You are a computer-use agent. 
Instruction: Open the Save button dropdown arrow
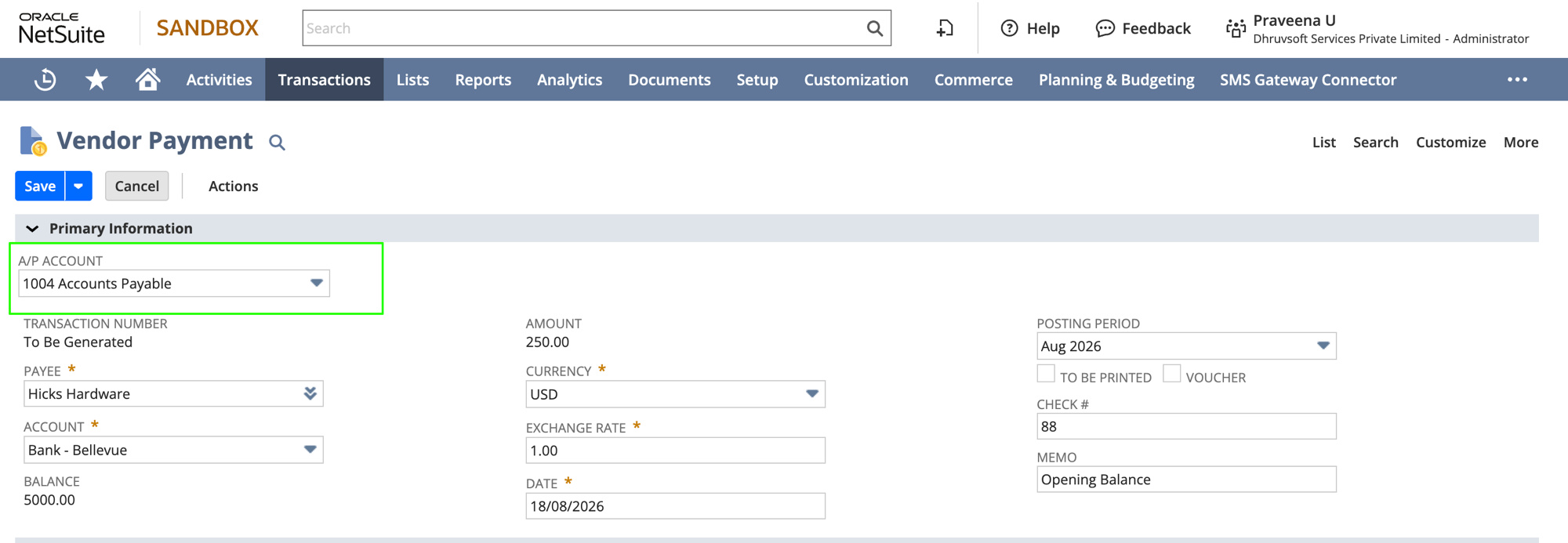tap(78, 186)
